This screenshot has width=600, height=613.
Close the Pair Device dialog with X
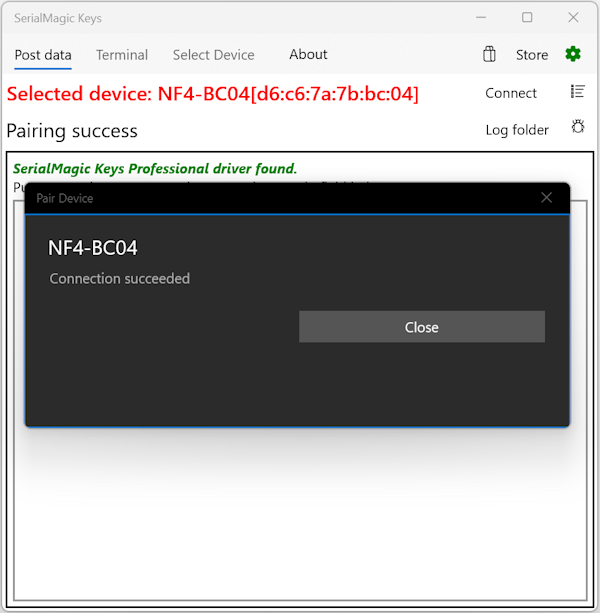(546, 198)
